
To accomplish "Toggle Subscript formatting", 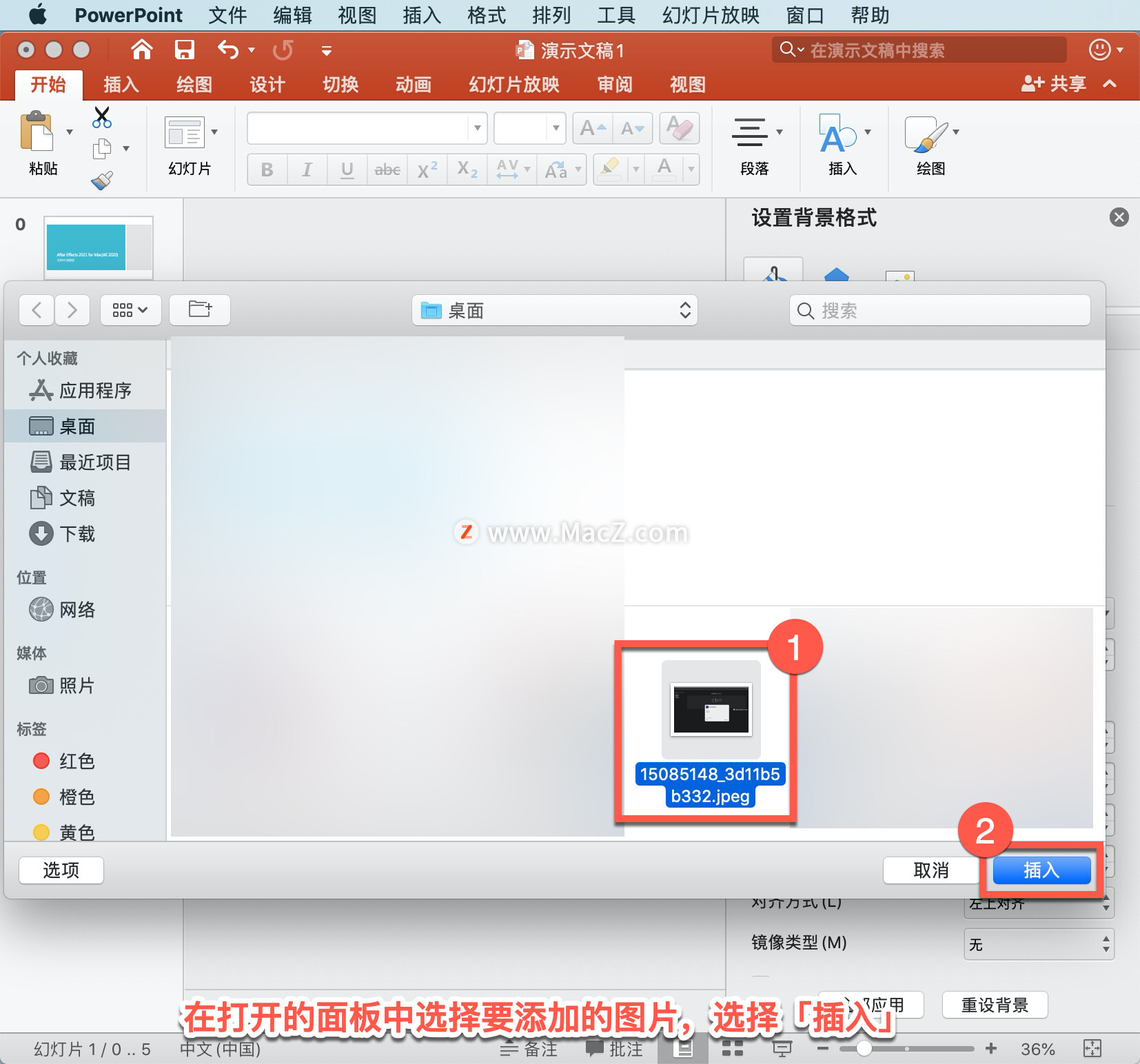I will (467, 170).
